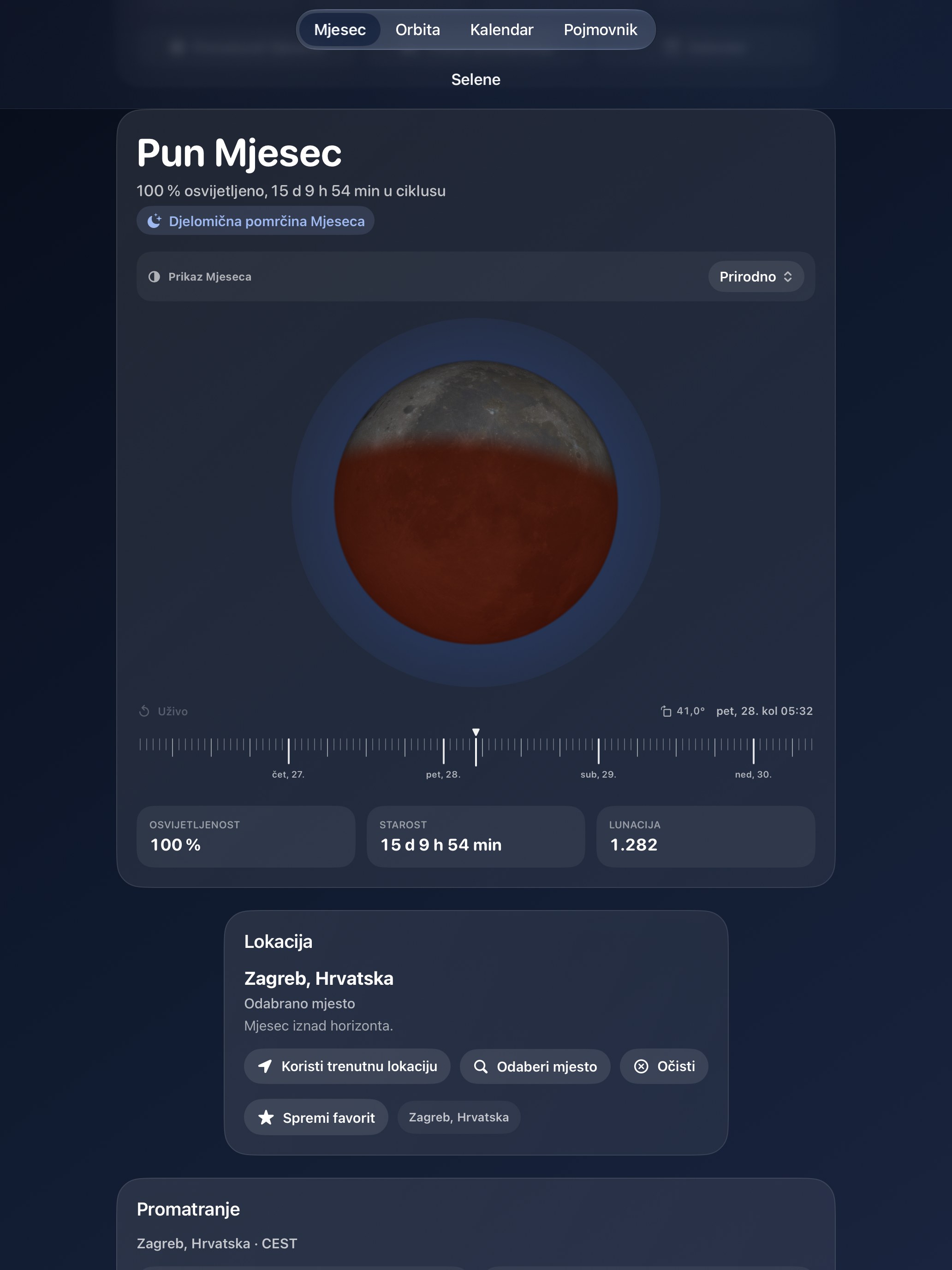952x1270 pixels.
Task: Jump timeline to sub, 29. tick
Action: click(598, 751)
